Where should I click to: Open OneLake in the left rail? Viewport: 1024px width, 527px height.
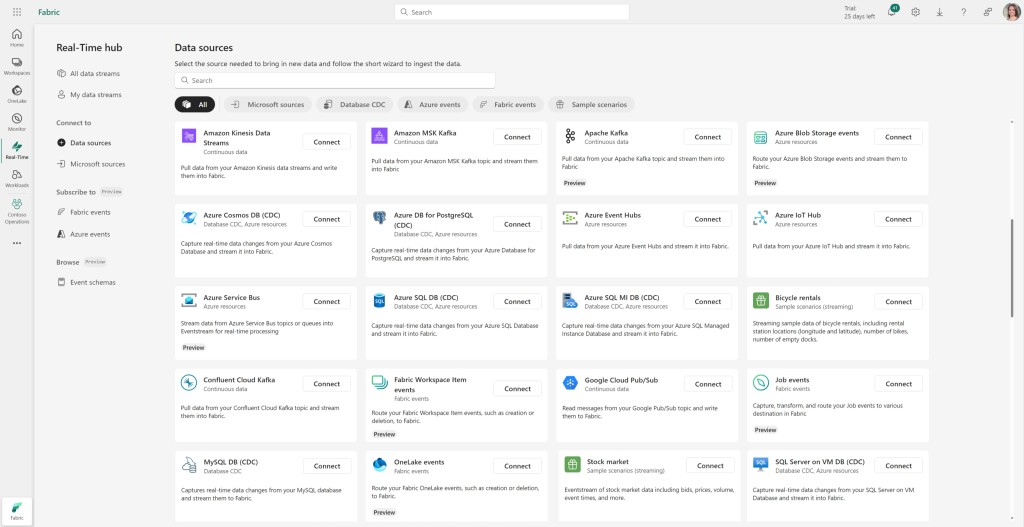[17, 94]
